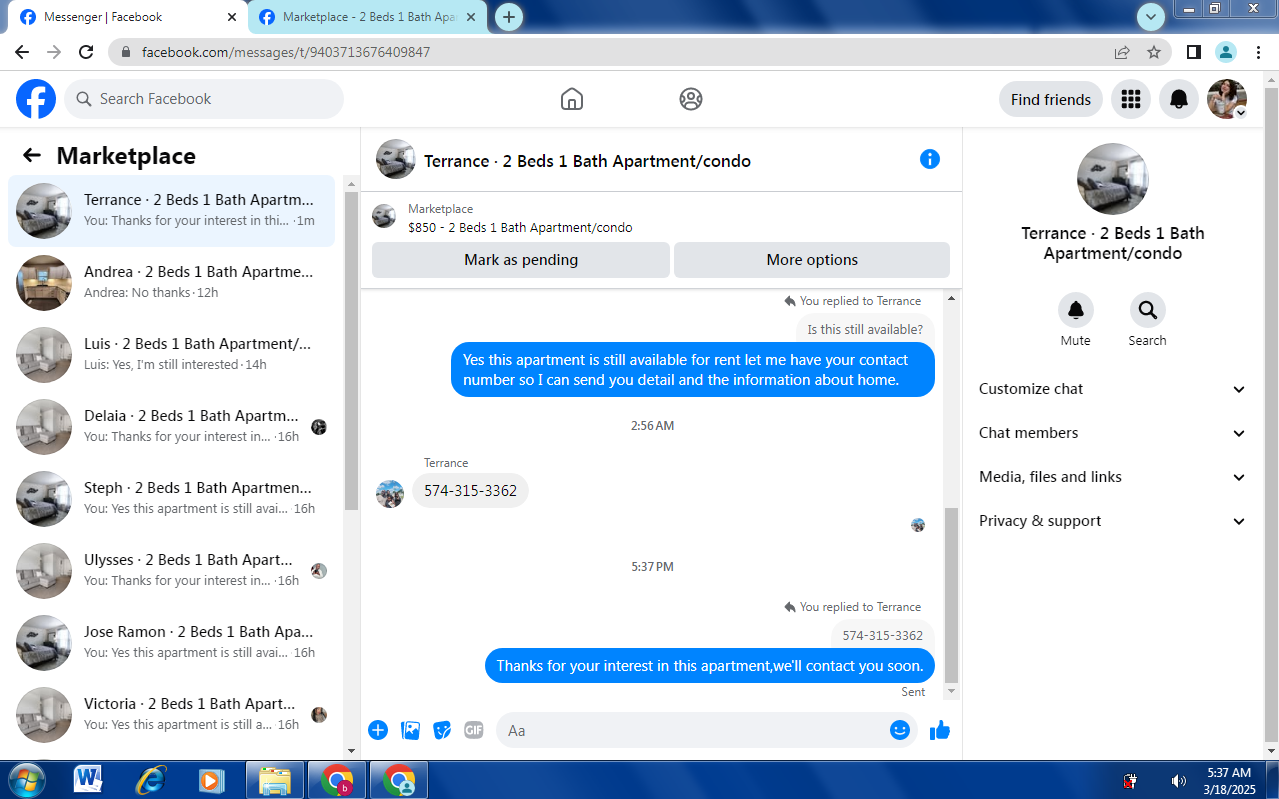
Task: Open Andrea conversation in list
Action: [171, 283]
